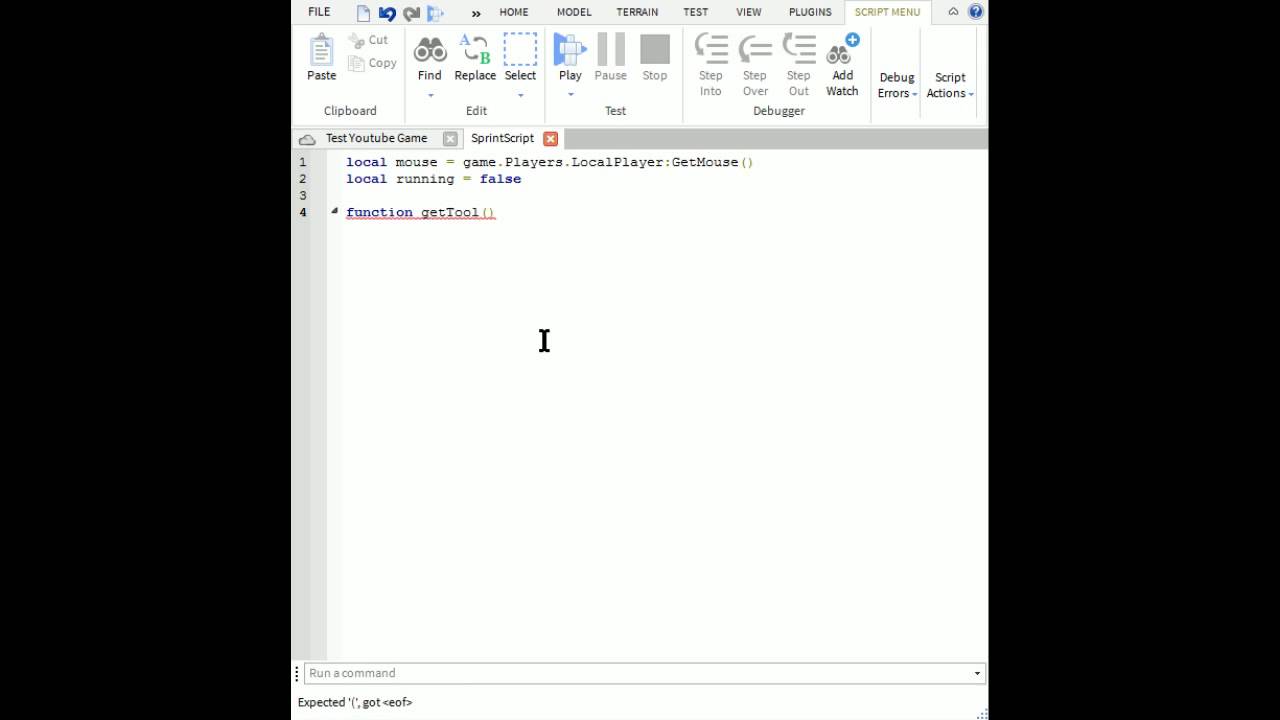The image size is (1280, 720).
Task: Close the SprintScript tab
Action: 550,139
